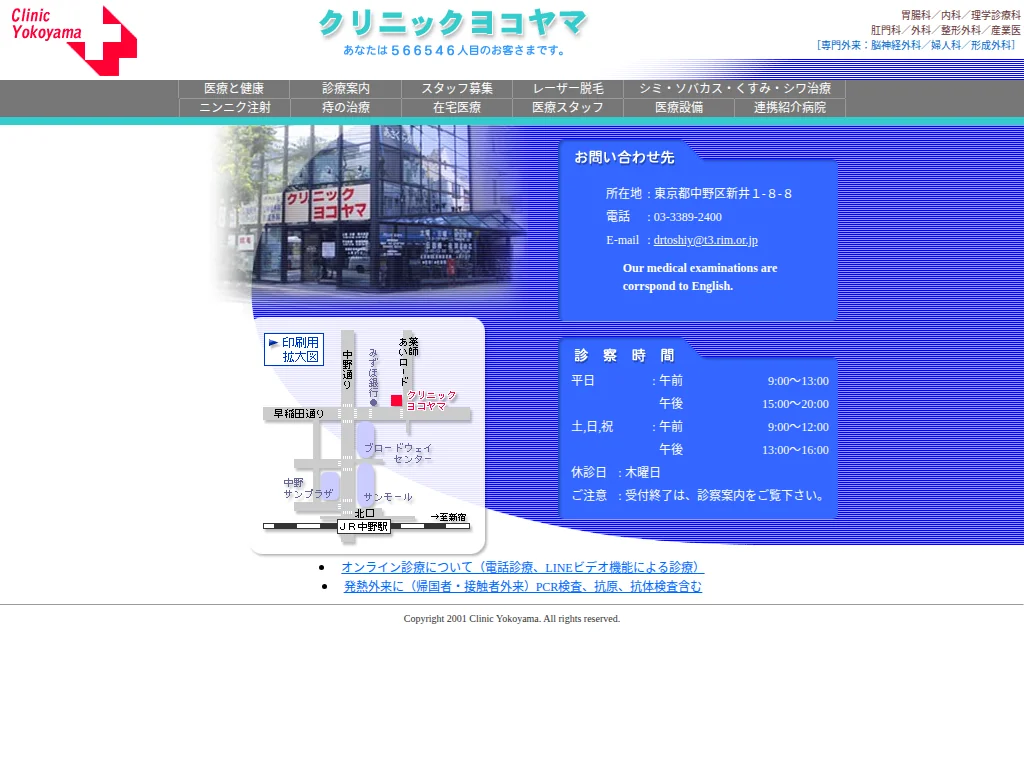This screenshot has width=1024, height=768.
Task: Open the 痔の治療 treatment page
Action: (x=345, y=108)
